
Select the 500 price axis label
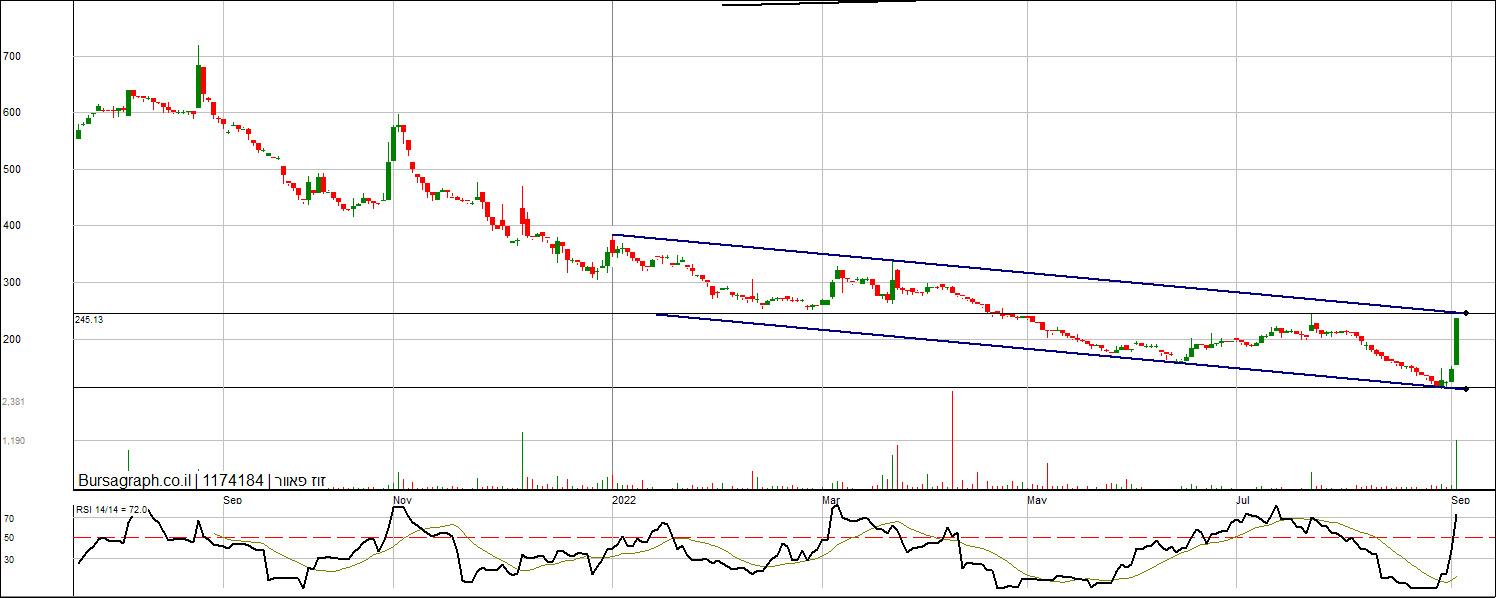[12, 170]
